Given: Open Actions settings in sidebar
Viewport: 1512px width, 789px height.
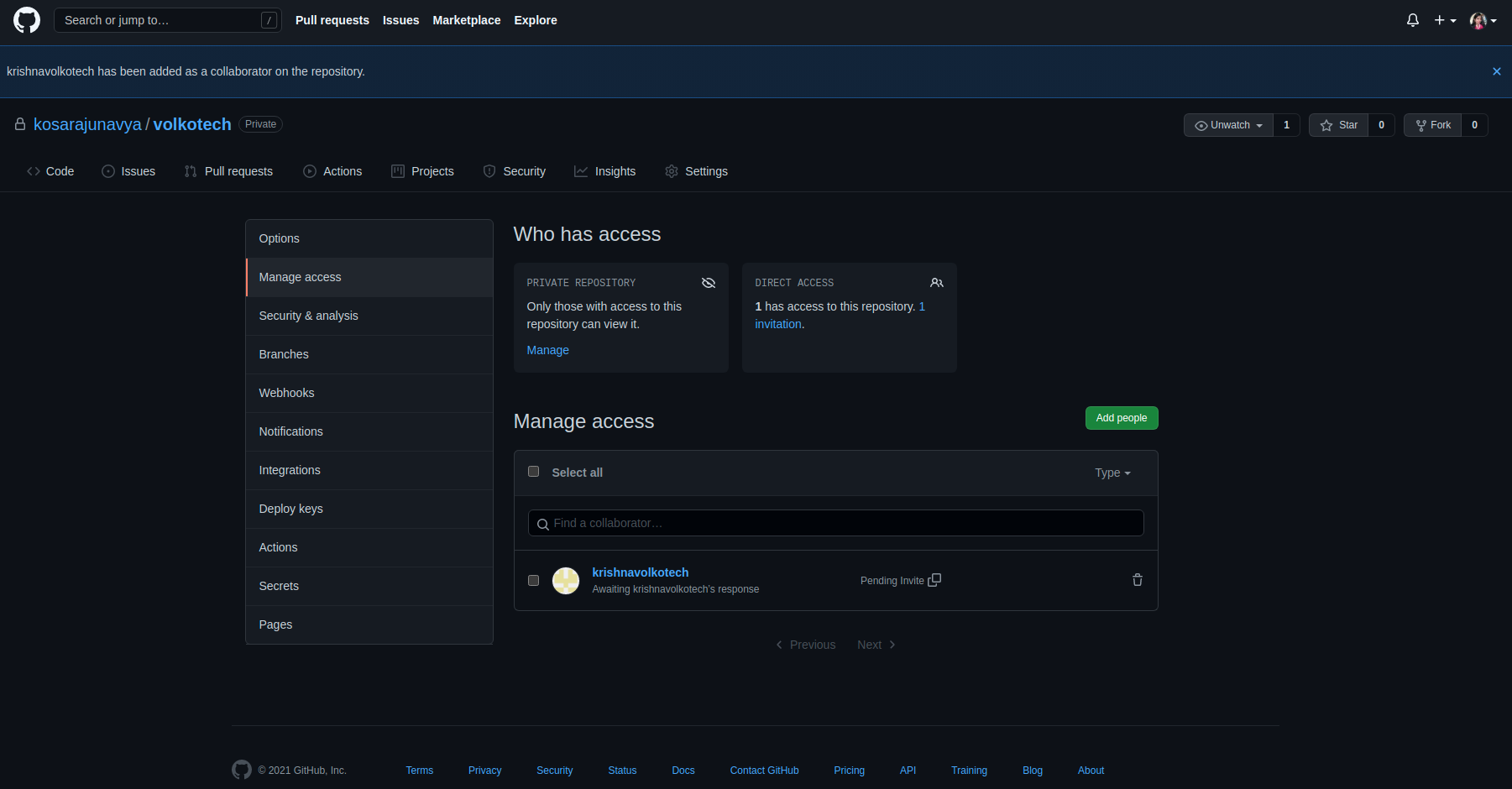Looking at the screenshot, I should pyautogui.click(x=369, y=547).
